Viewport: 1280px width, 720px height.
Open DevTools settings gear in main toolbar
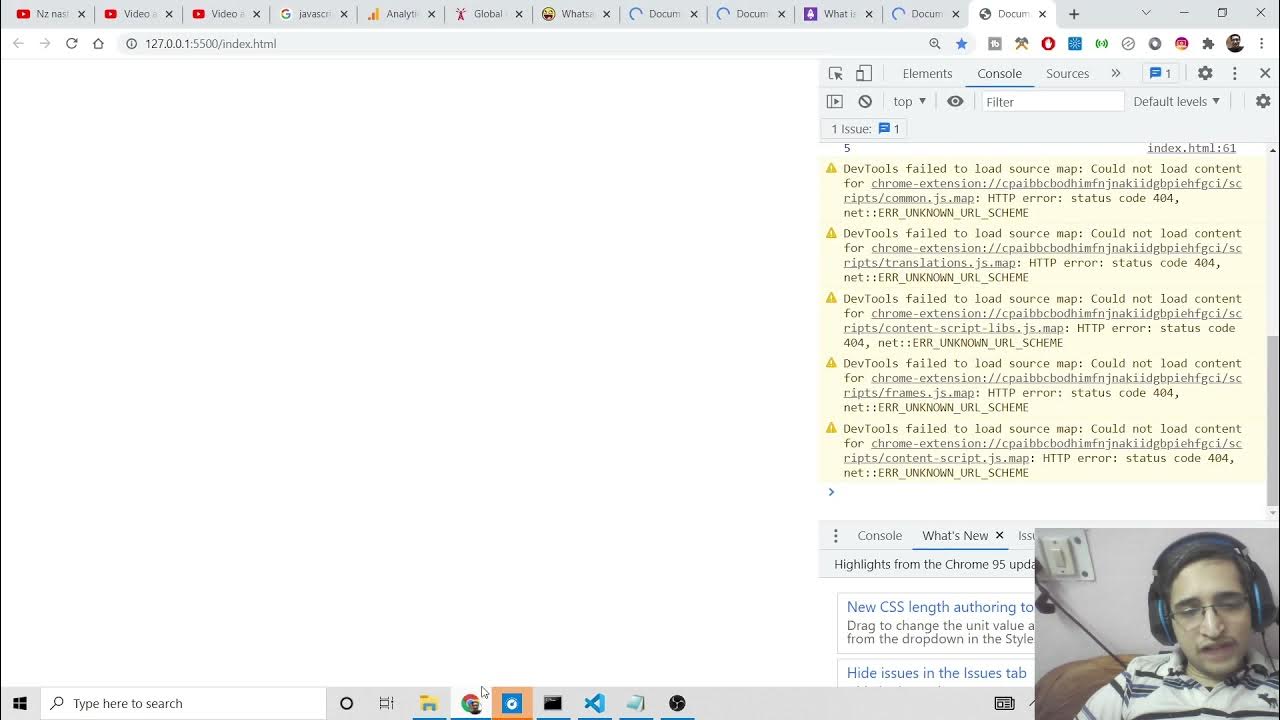click(x=1205, y=73)
